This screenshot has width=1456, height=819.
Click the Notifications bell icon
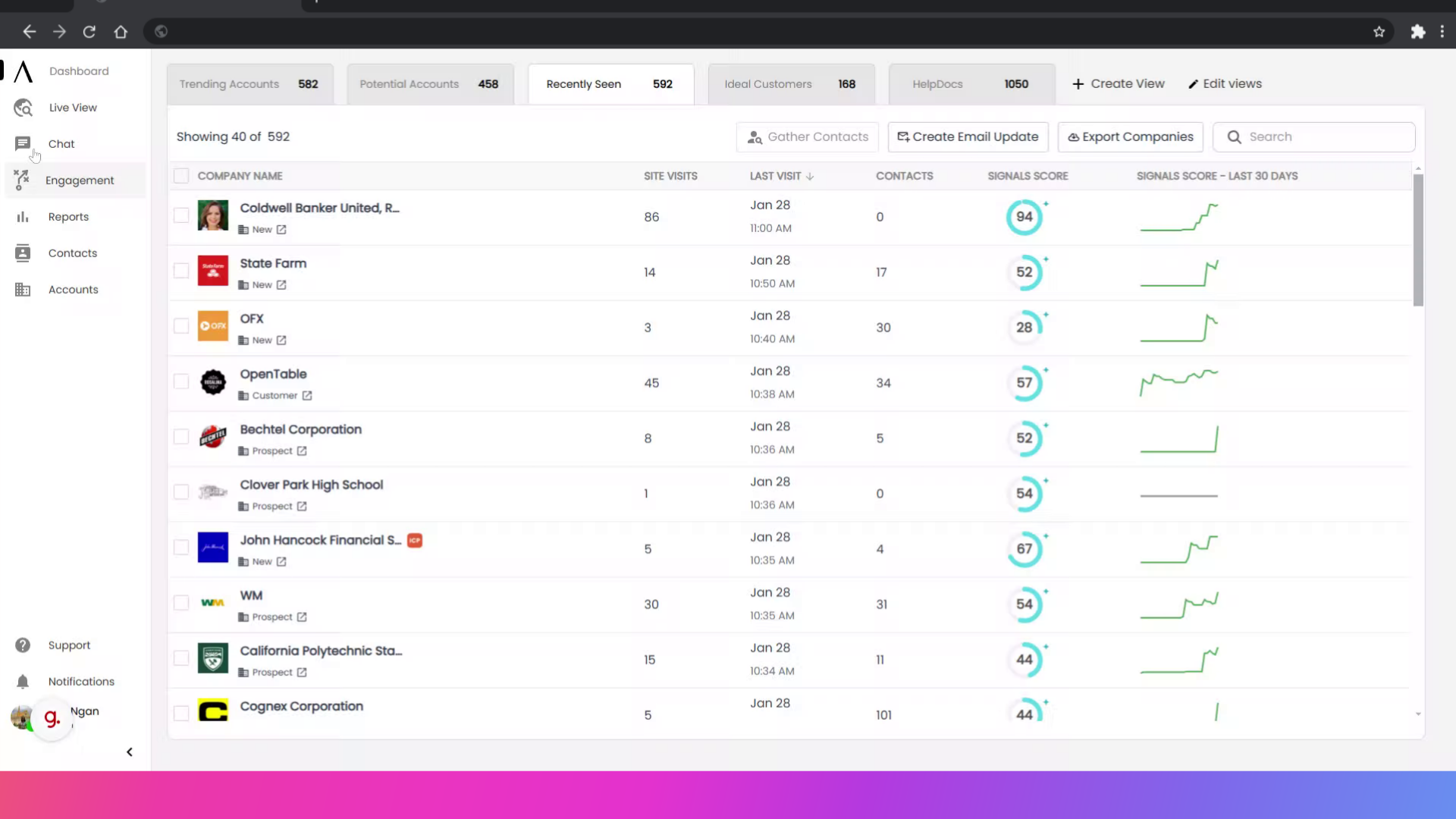pyautogui.click(x=23, y=682)
